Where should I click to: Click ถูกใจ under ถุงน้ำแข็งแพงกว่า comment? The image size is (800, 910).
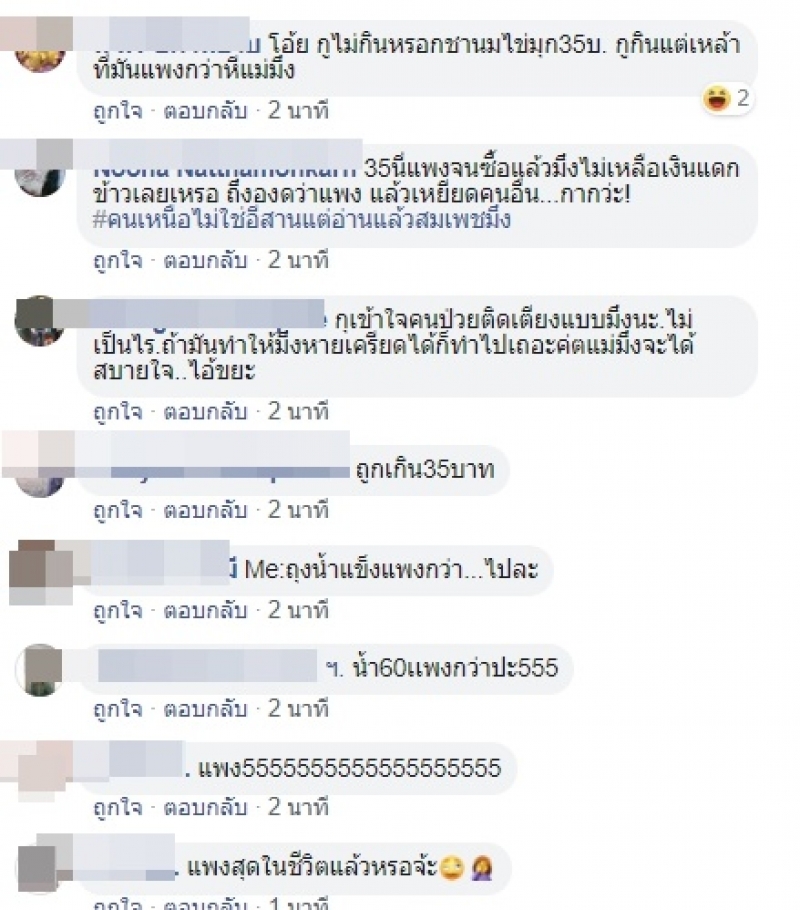118,610
